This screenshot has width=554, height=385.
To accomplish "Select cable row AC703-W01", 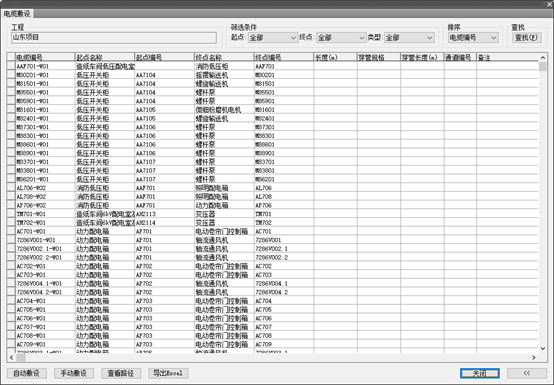I will tap(272, 275).
